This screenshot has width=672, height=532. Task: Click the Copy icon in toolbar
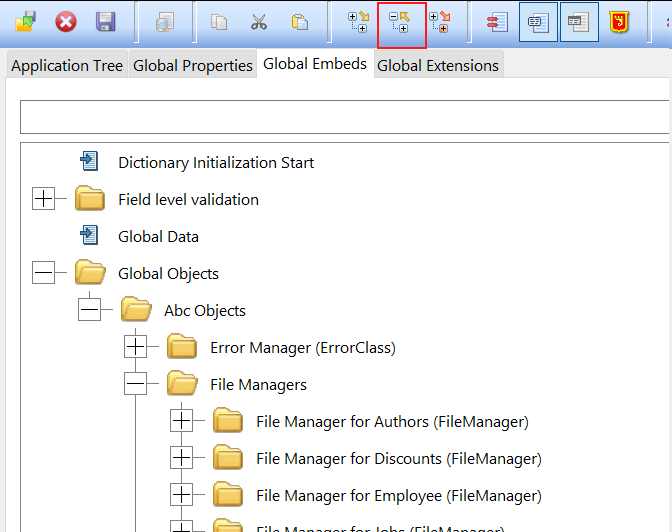(x=219, y=22)
